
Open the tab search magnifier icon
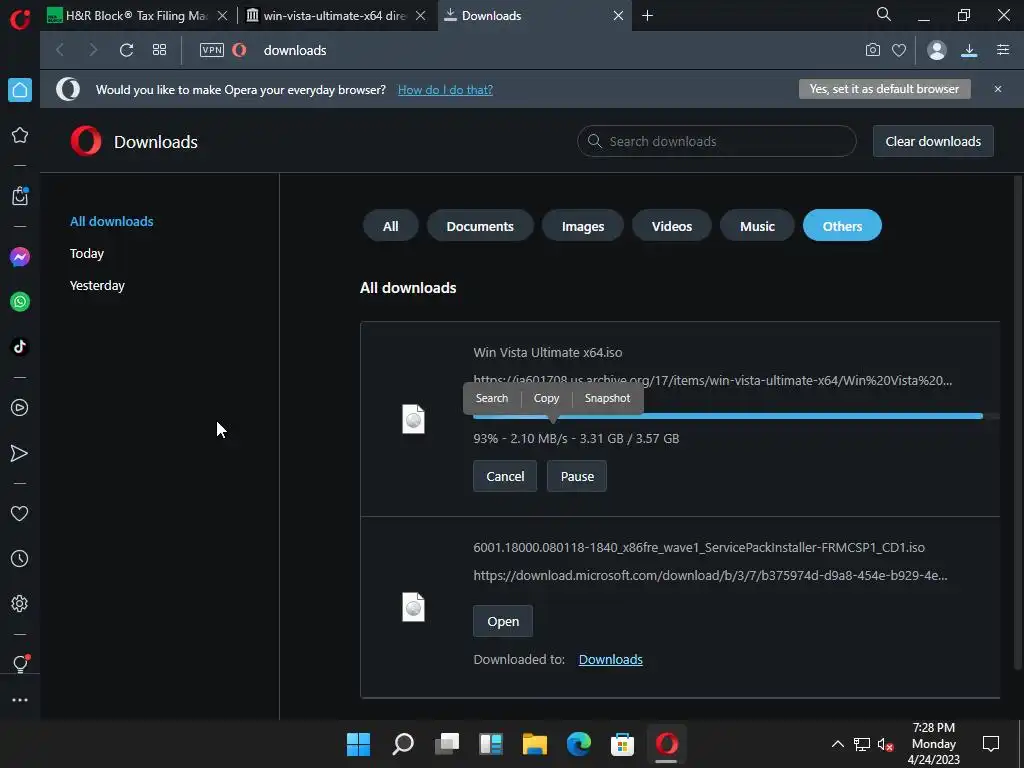click(884, 14)
